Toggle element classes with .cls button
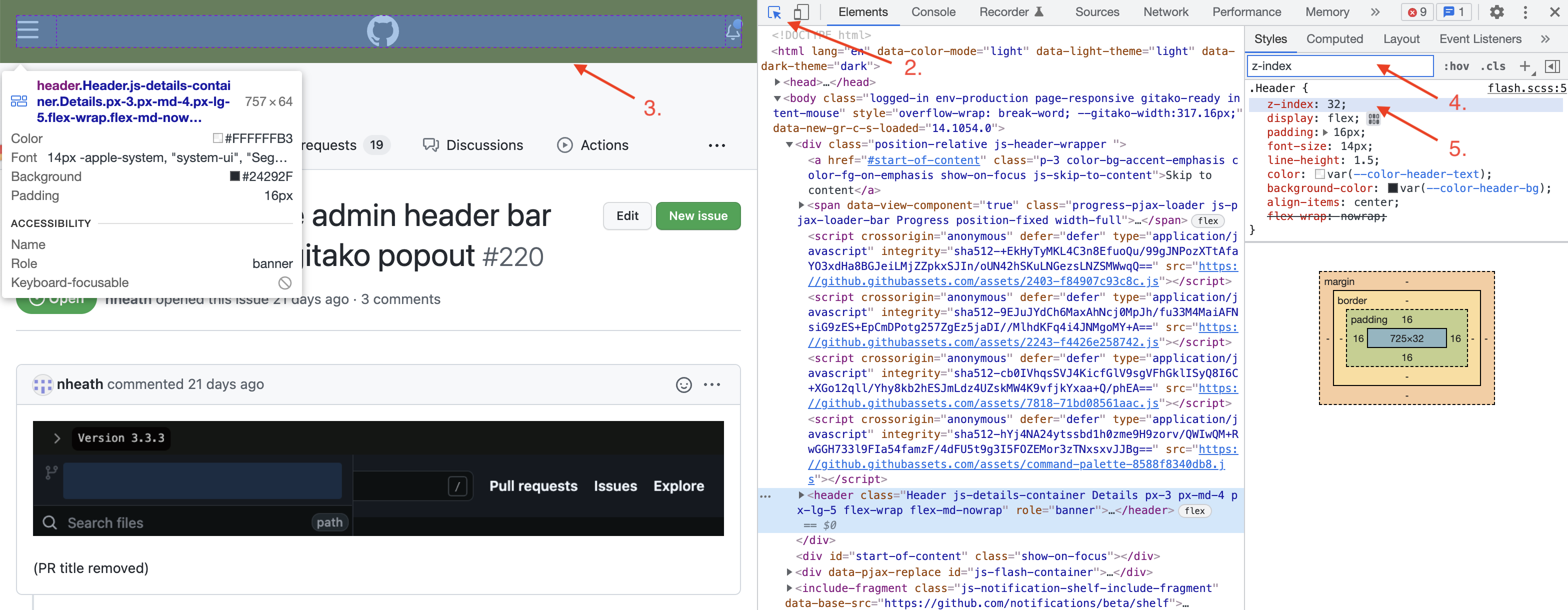Viewport: 1568px width, 610px height. (1492, 65)
